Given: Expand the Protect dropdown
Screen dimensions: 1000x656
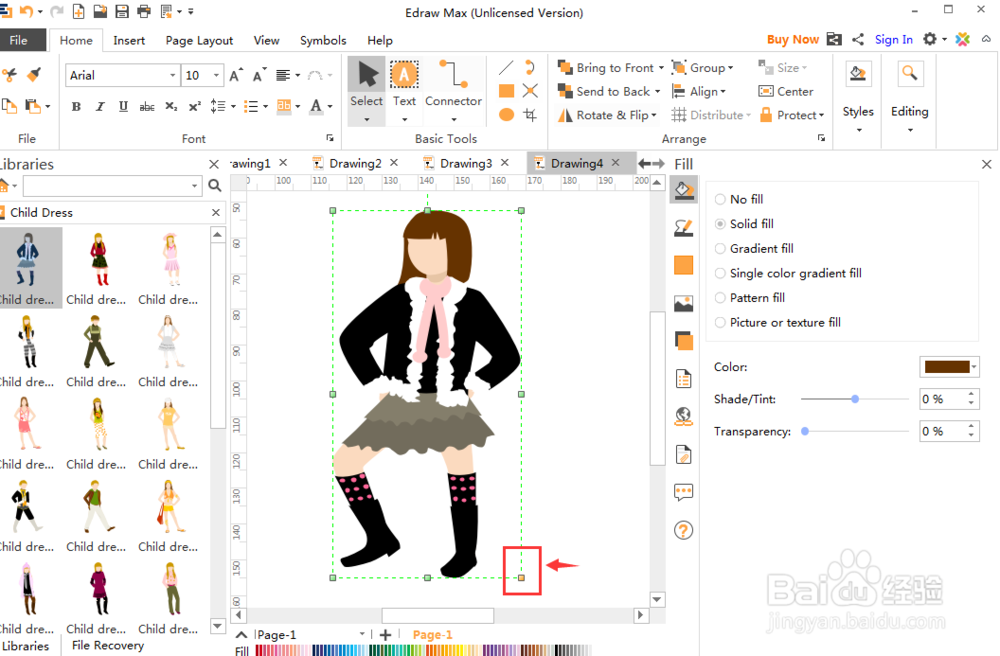Looking at the screenshot, I should pos(821,115).
